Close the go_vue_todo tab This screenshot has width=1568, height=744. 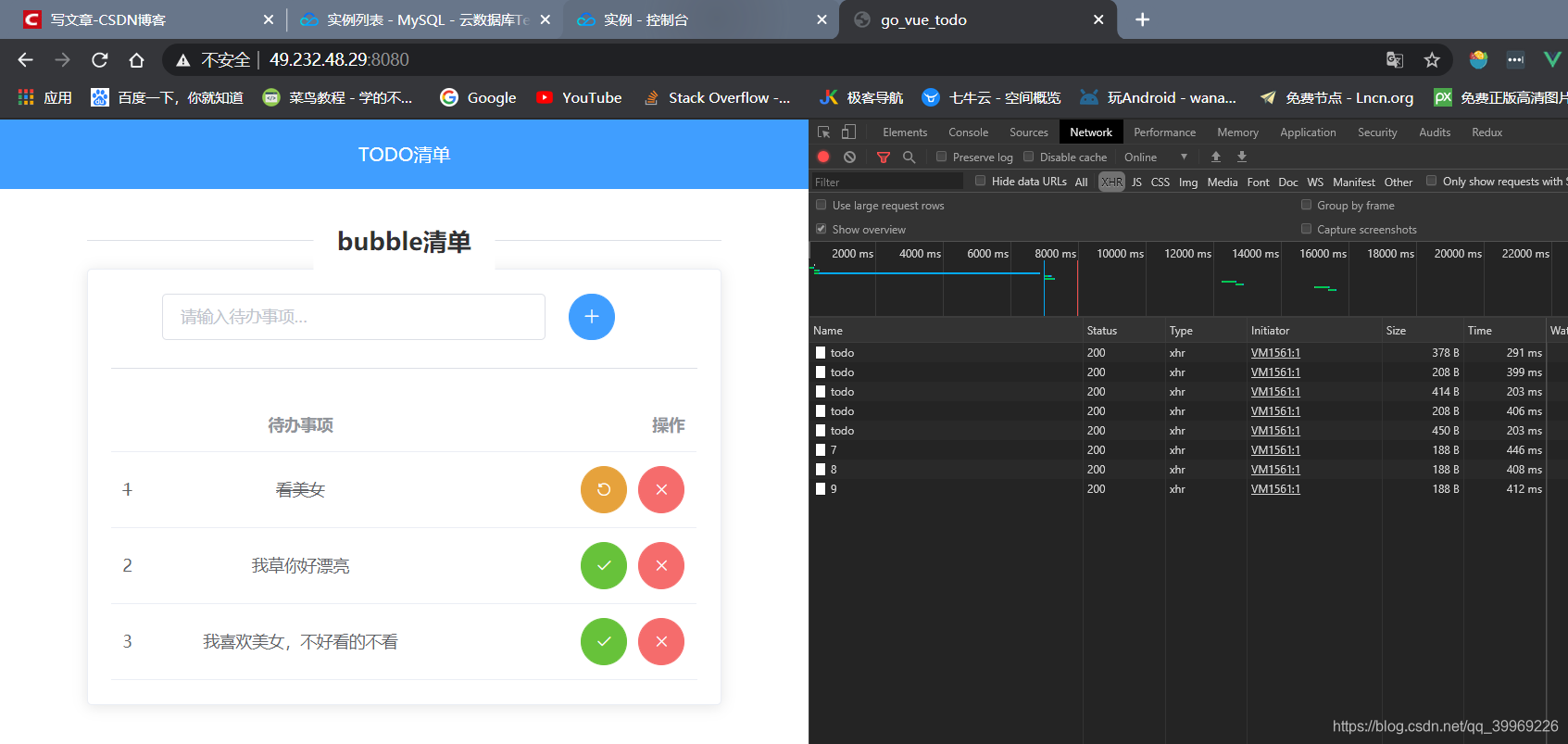pyautogui.click(x=1098, y=19)
